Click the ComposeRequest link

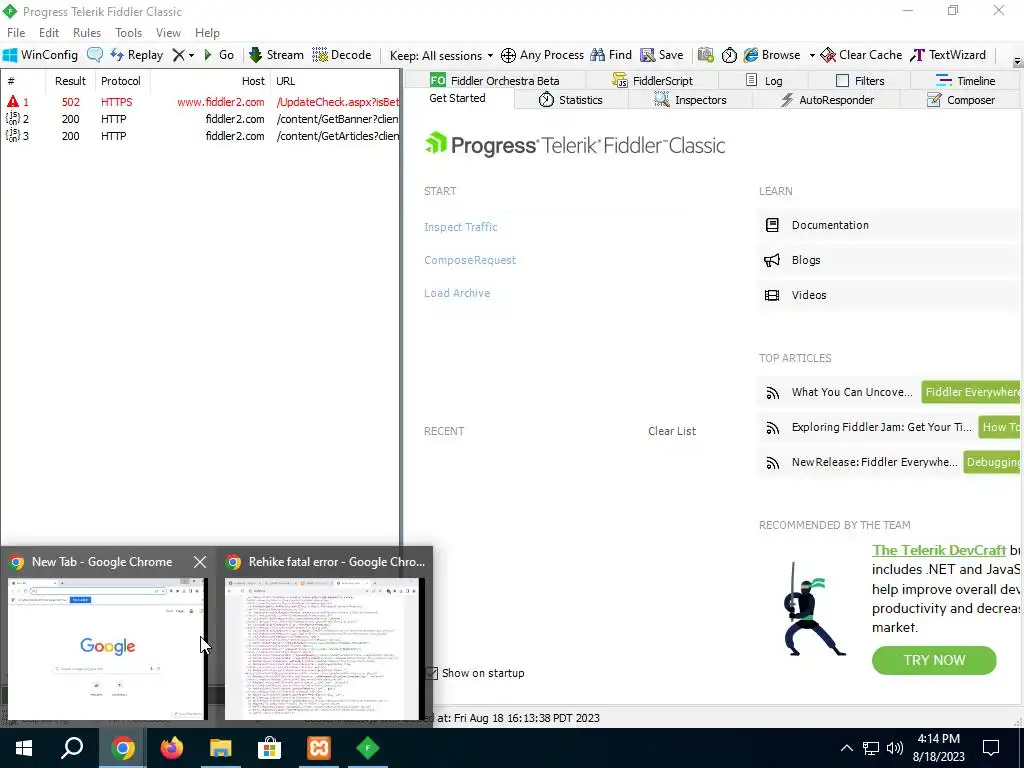(470, 260)
